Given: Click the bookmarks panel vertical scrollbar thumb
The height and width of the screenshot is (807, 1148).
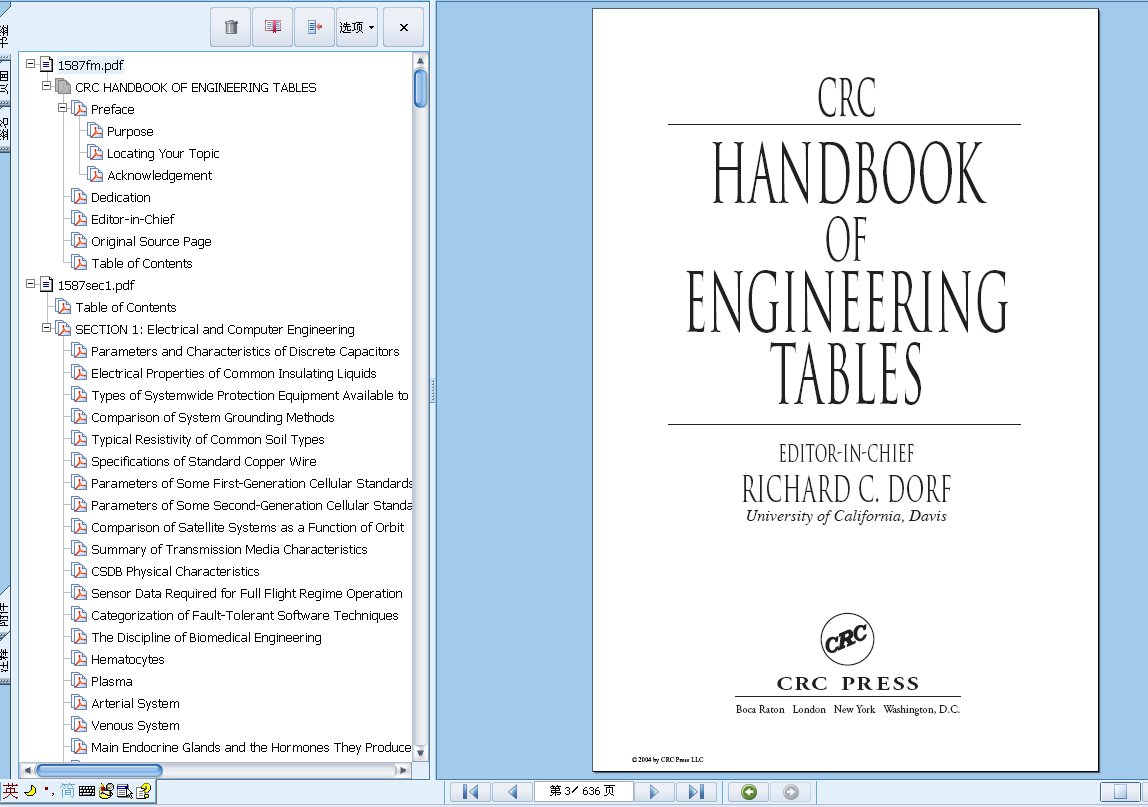Looking at the screenshot, I should (x=420, y=88).
